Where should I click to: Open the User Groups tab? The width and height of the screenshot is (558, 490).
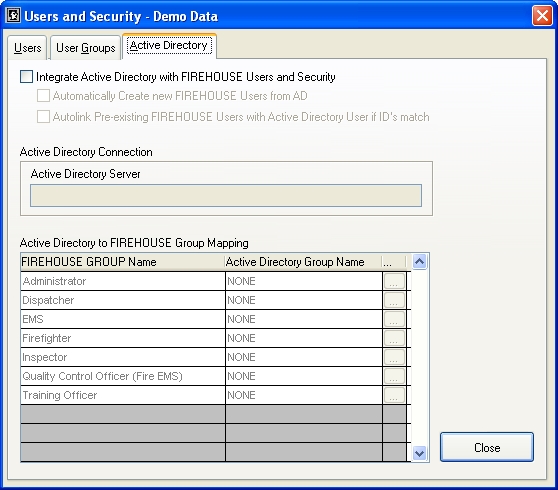point(85,48)
